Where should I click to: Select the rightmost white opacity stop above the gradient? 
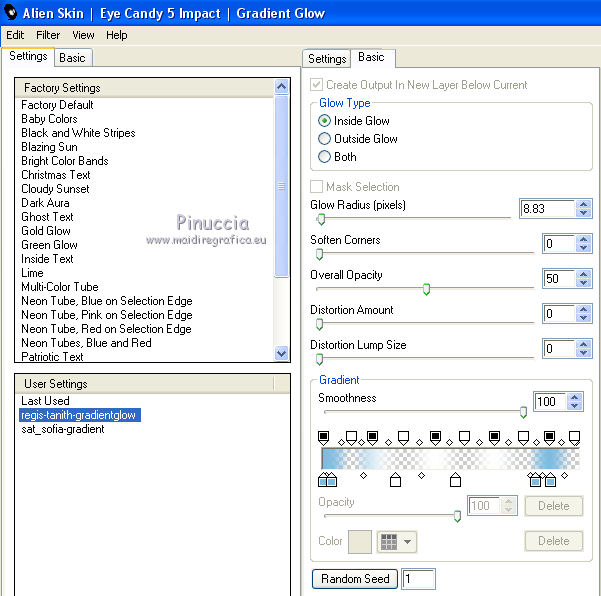(574, 438)
